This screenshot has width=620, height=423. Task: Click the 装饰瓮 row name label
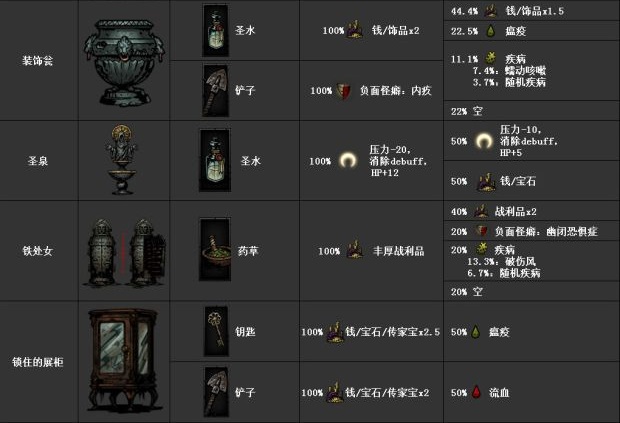pos(40,60)
